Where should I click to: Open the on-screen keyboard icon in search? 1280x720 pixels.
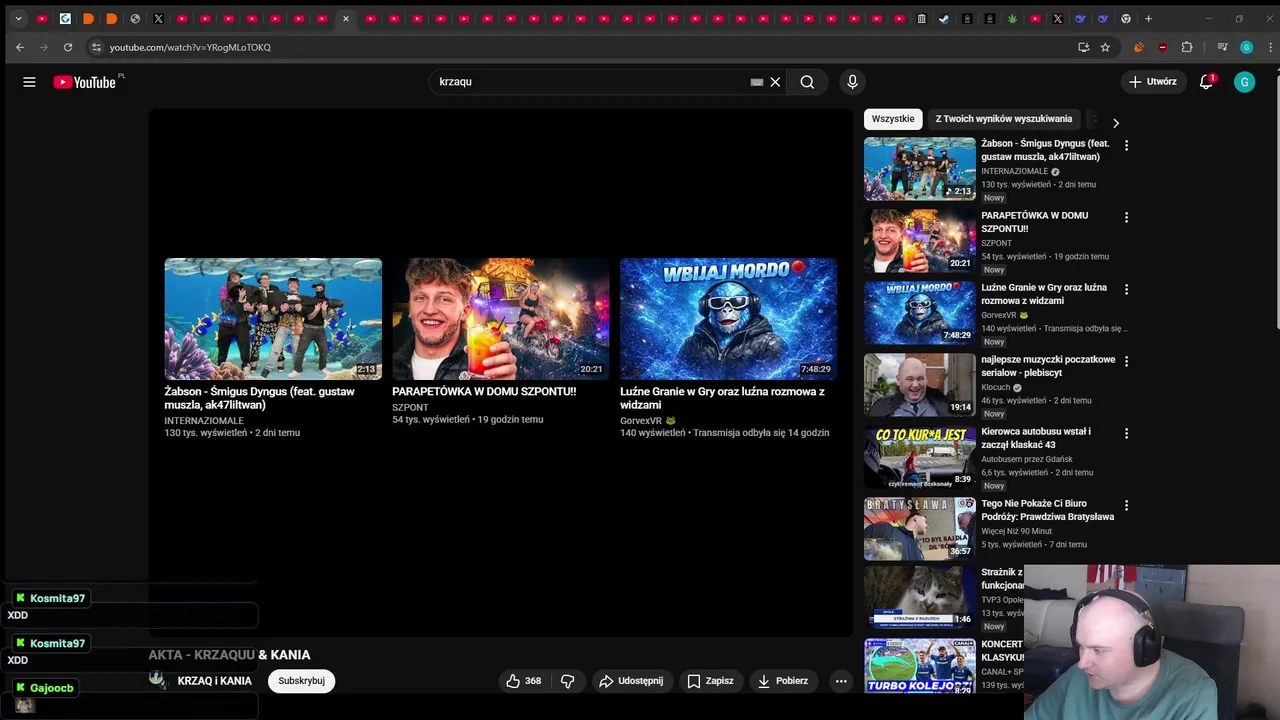[757, 82]
